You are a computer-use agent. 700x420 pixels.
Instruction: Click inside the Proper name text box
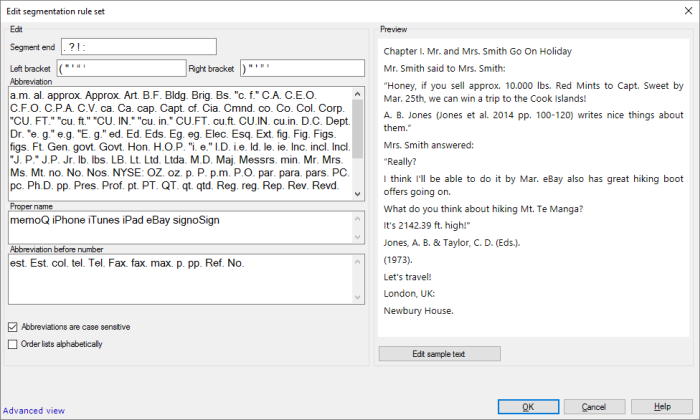(x=180, y=226)
